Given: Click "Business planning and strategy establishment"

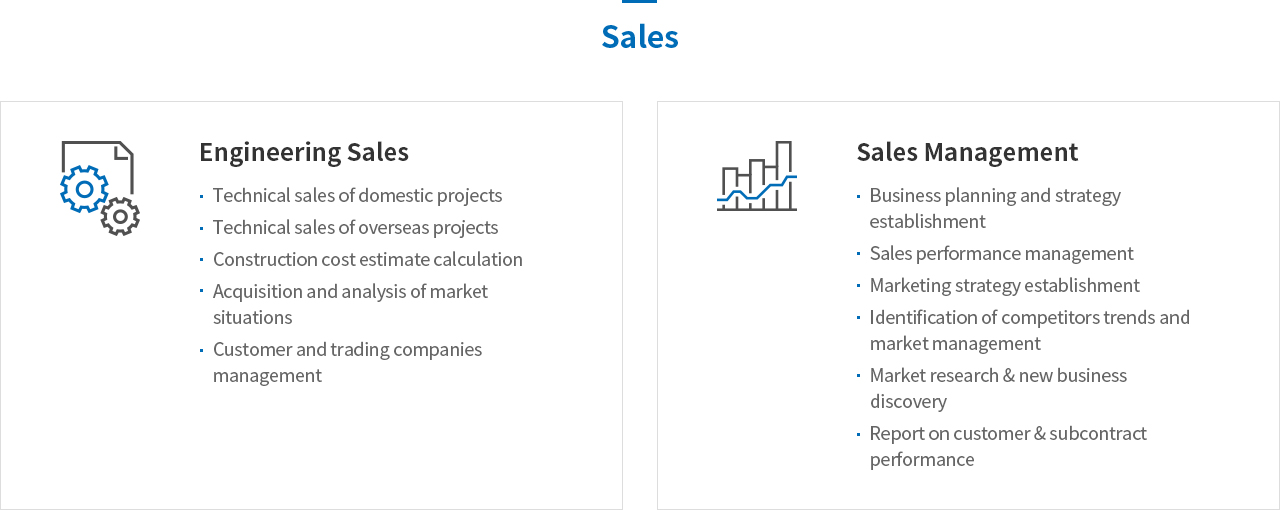Looking at the screenshot, I should coord(994,208).
